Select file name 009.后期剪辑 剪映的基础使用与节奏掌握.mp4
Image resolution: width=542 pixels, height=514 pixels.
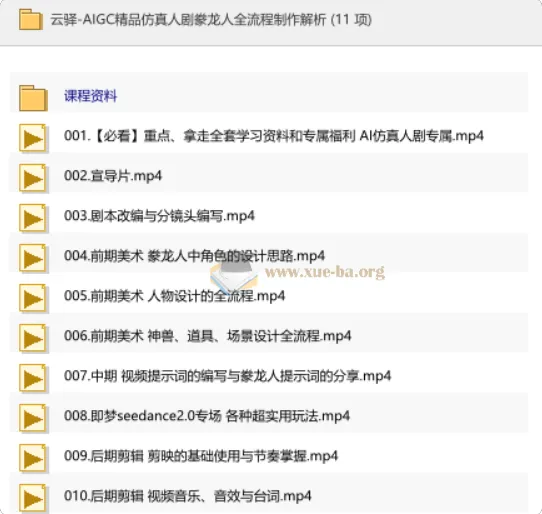pos(201,456)
